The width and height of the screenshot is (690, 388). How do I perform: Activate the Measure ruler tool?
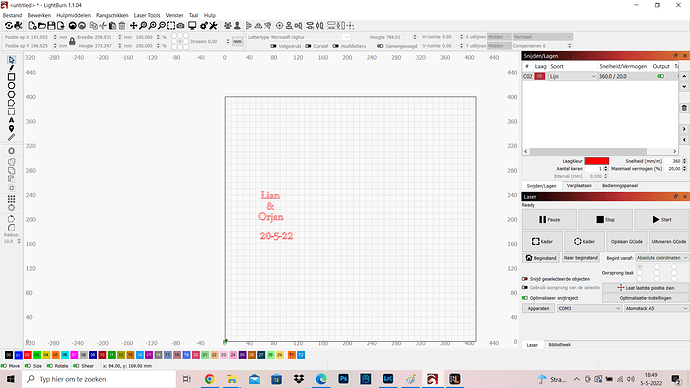(x=11, y=138)
